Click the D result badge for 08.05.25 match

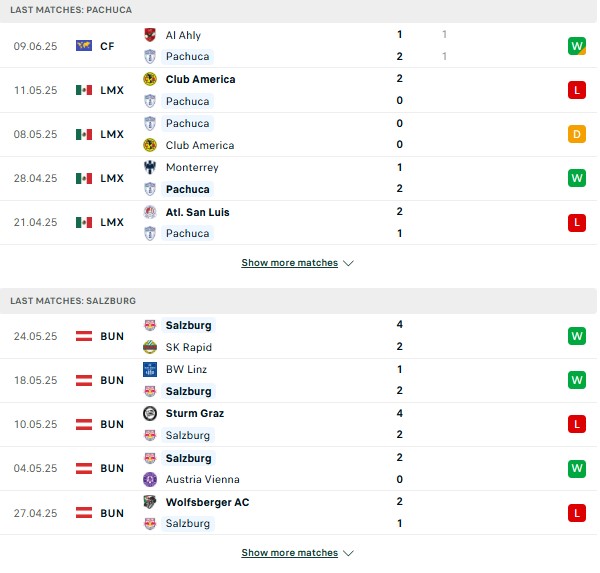tap(577, 134)
